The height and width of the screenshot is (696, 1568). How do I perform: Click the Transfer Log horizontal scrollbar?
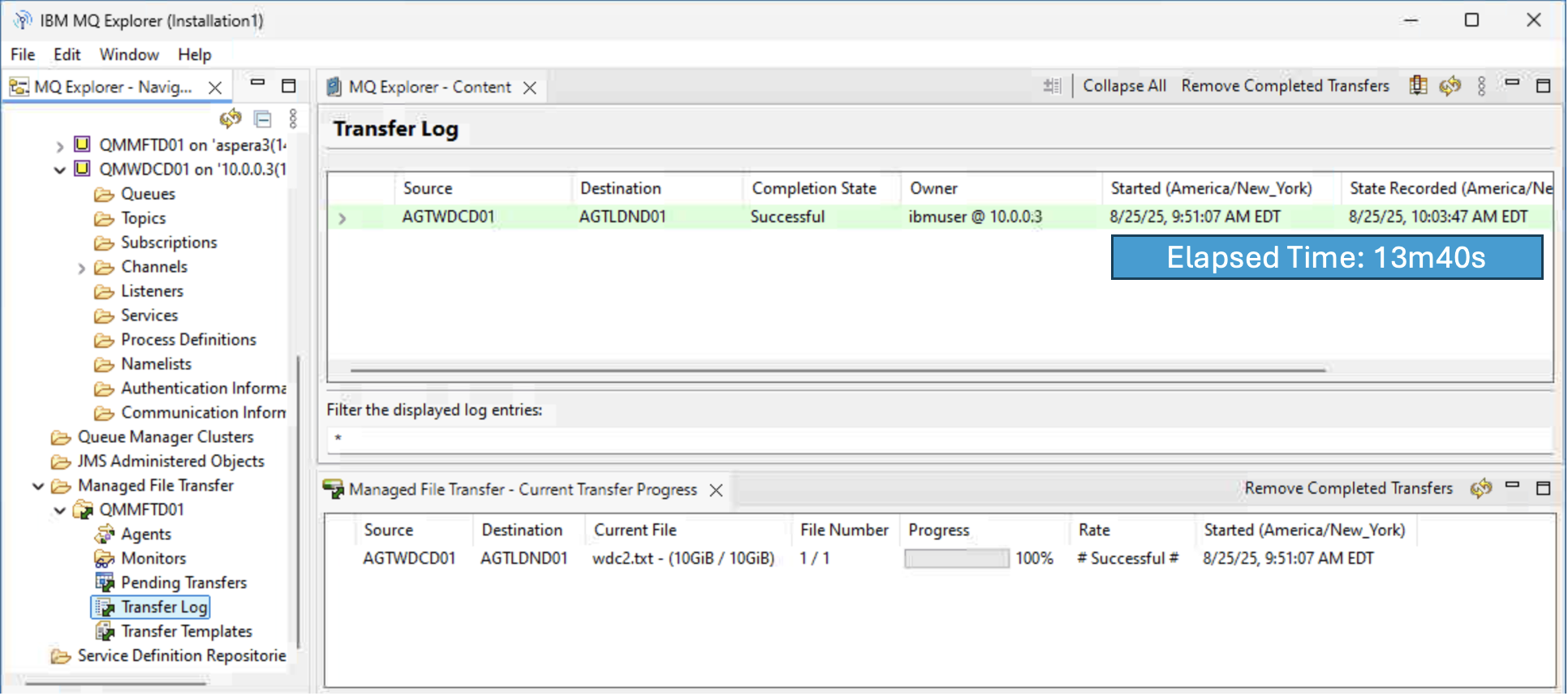click(x=838, y=370)
